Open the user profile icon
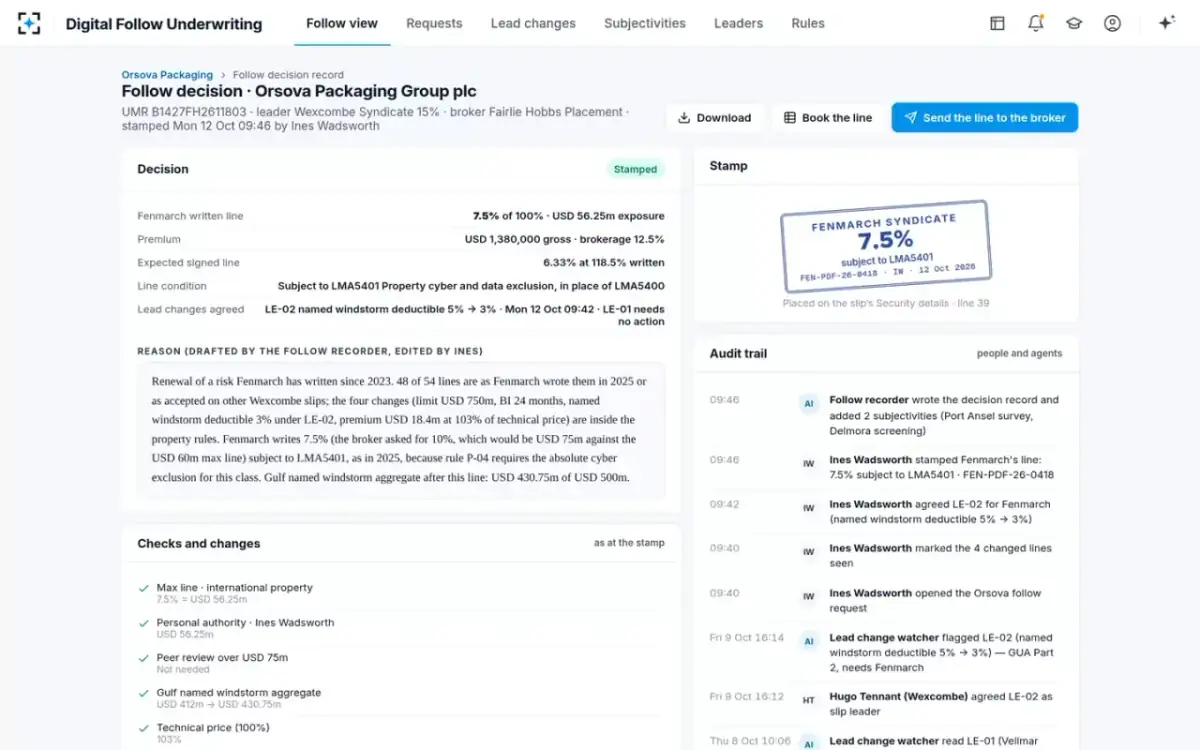This screenshot has width=1200, height=750. pyautogui.click(x=1112, y=23)
